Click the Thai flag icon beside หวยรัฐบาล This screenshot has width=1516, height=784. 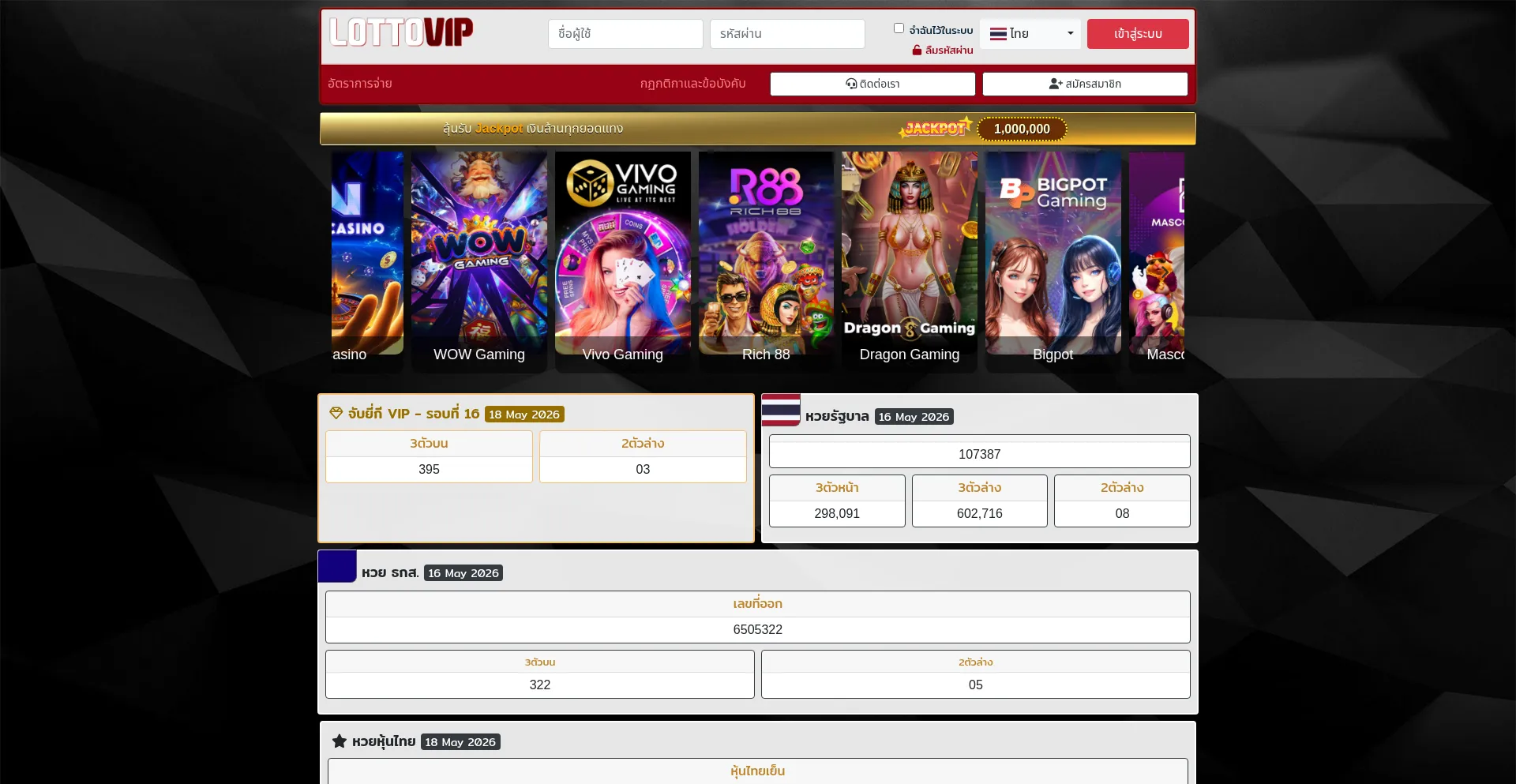781,410
